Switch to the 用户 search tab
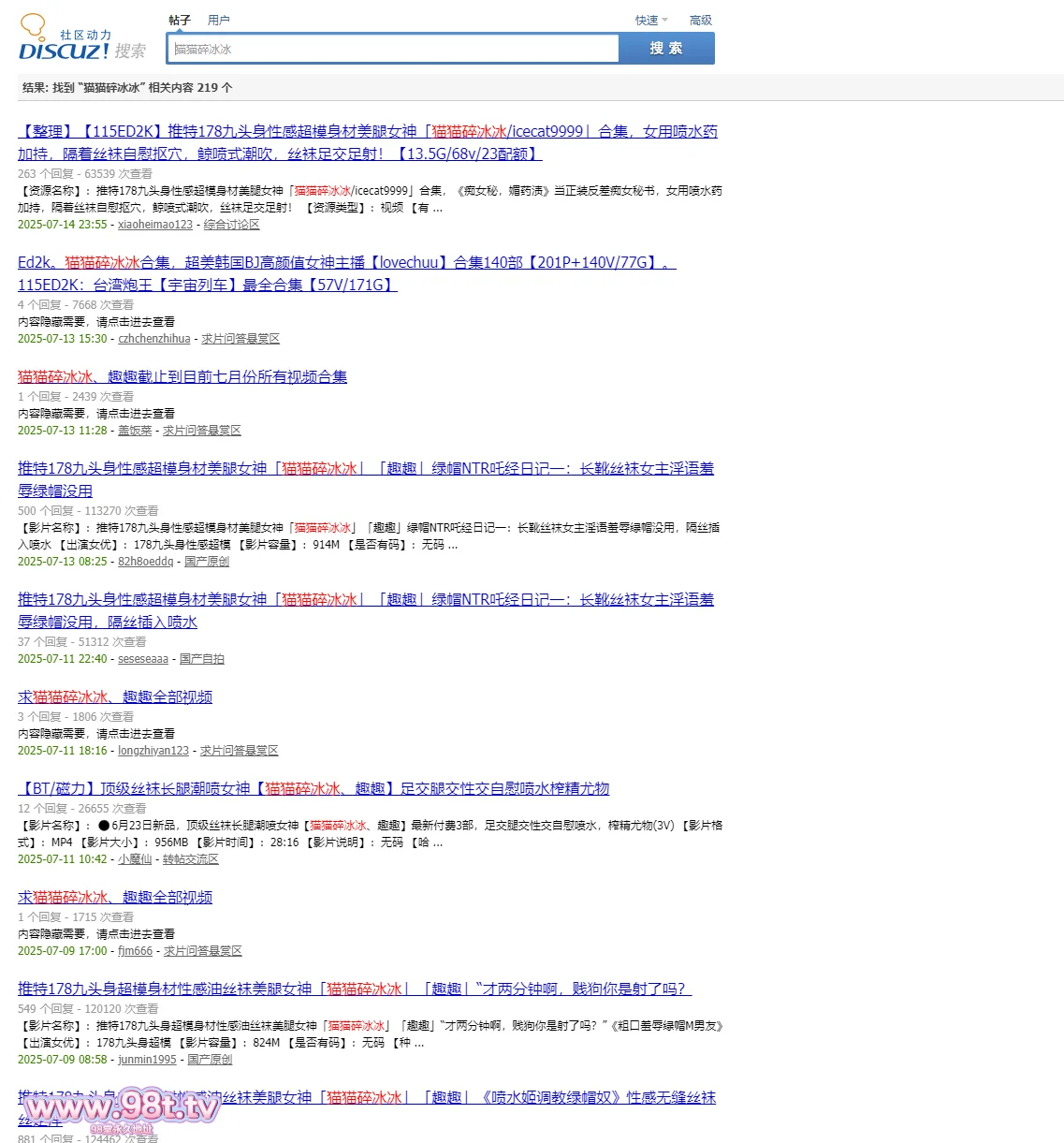 pos(219,20)
